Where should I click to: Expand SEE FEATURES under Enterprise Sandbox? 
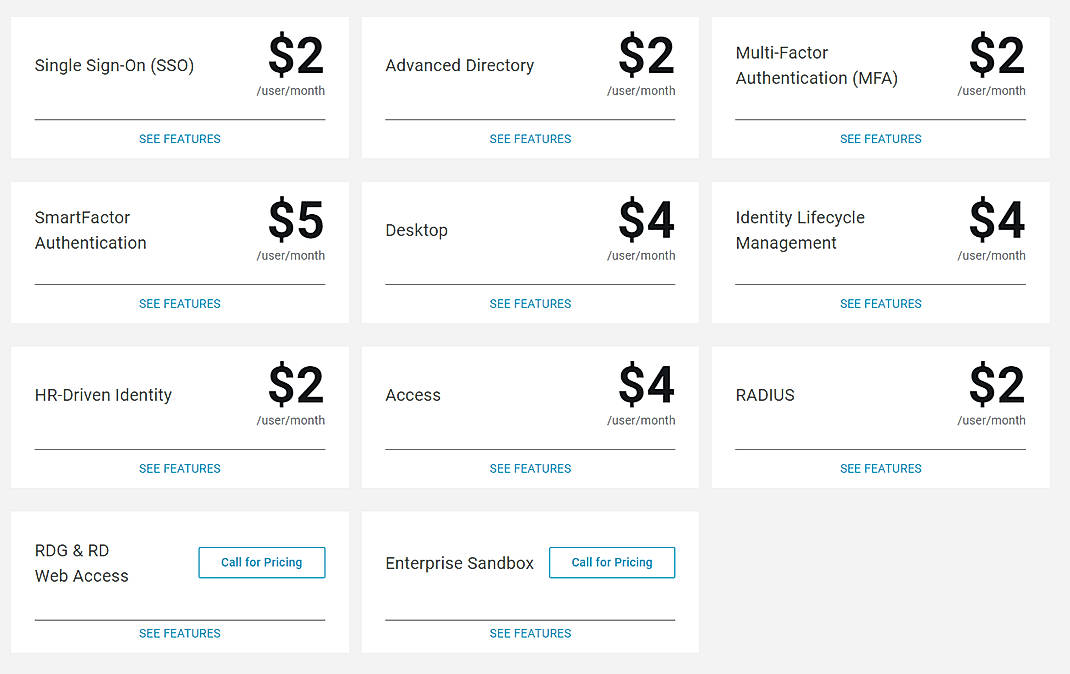pyautogui.click(x=530, y=634)
